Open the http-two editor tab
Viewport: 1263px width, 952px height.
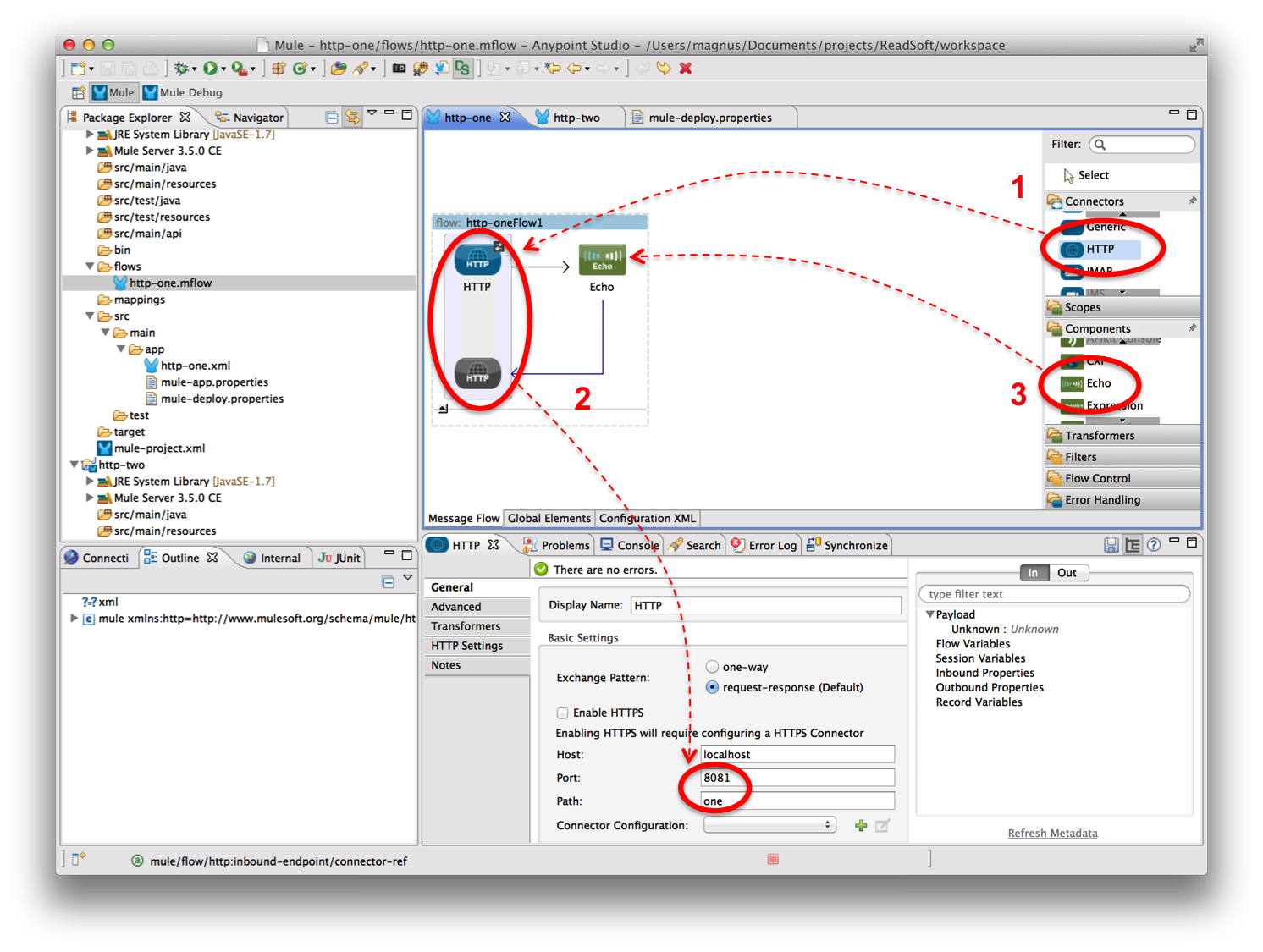click(576, 118)
